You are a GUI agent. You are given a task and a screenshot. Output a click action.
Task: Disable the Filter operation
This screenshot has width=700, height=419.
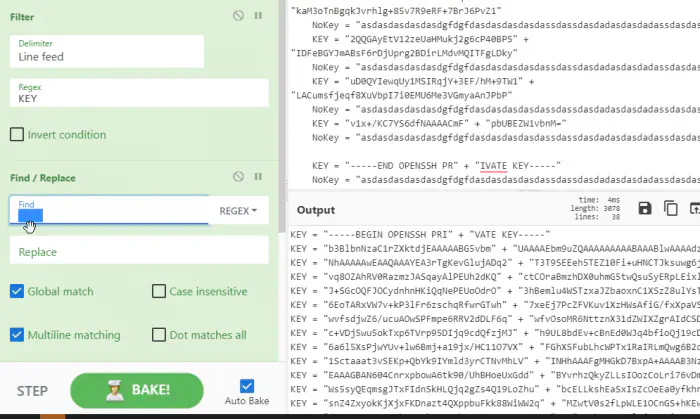pyautogui.click(x=238, y=16)
